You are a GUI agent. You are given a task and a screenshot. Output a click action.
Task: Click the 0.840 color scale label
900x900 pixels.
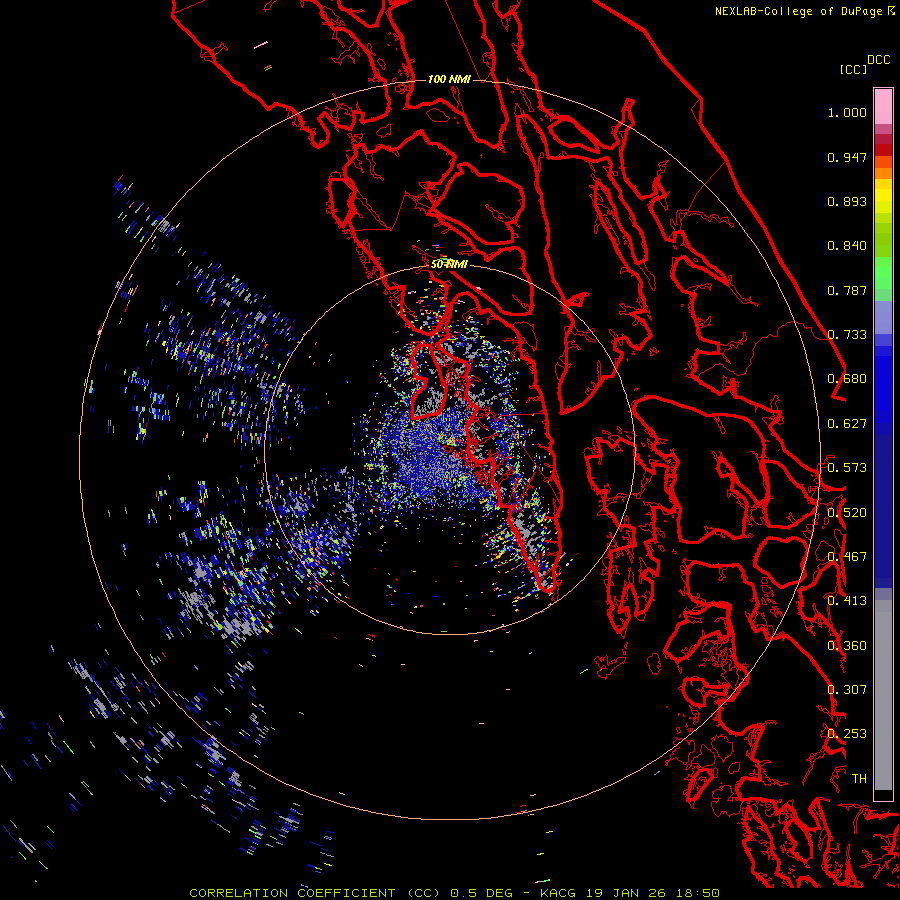847,246
